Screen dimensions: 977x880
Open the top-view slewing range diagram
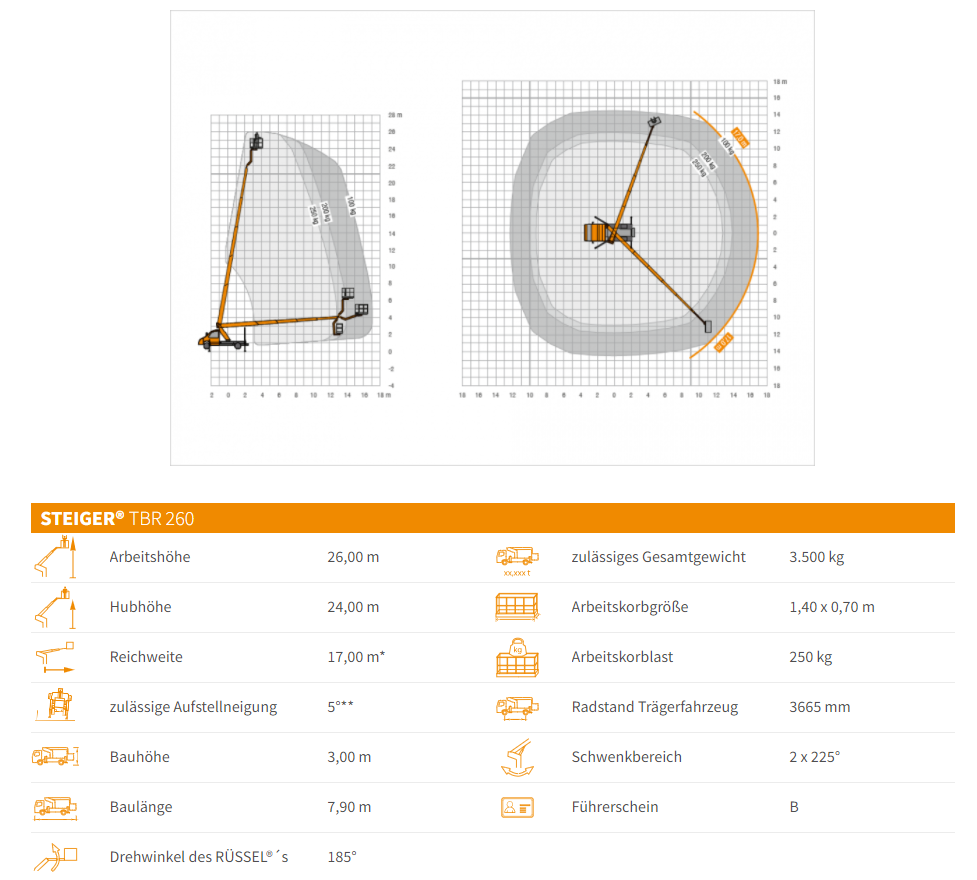click(624, 238)
